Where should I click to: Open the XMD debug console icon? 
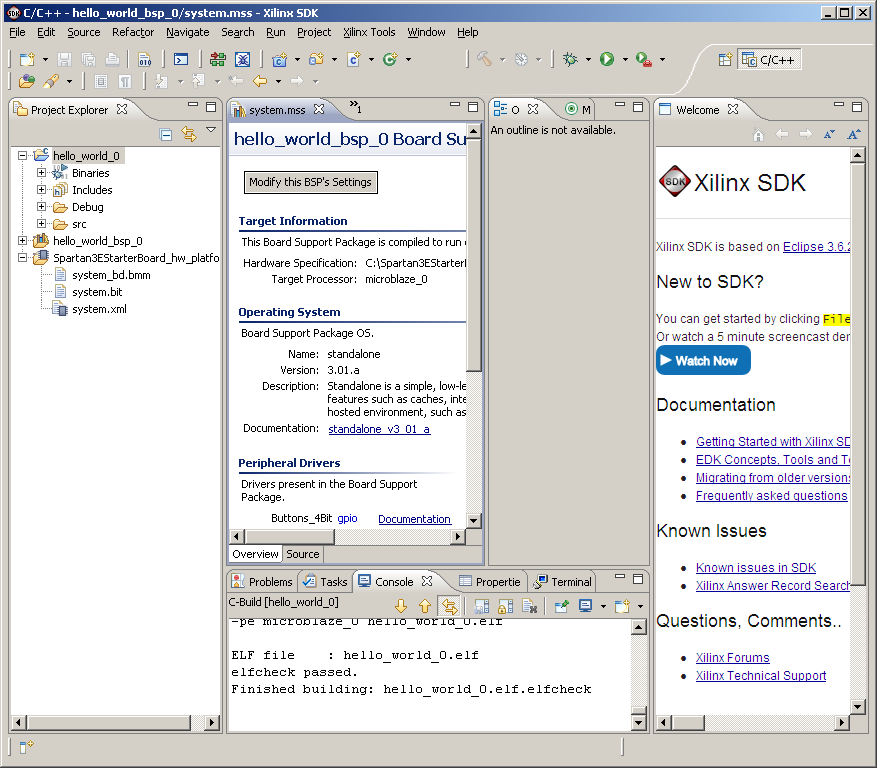click(x=243, y=59)
